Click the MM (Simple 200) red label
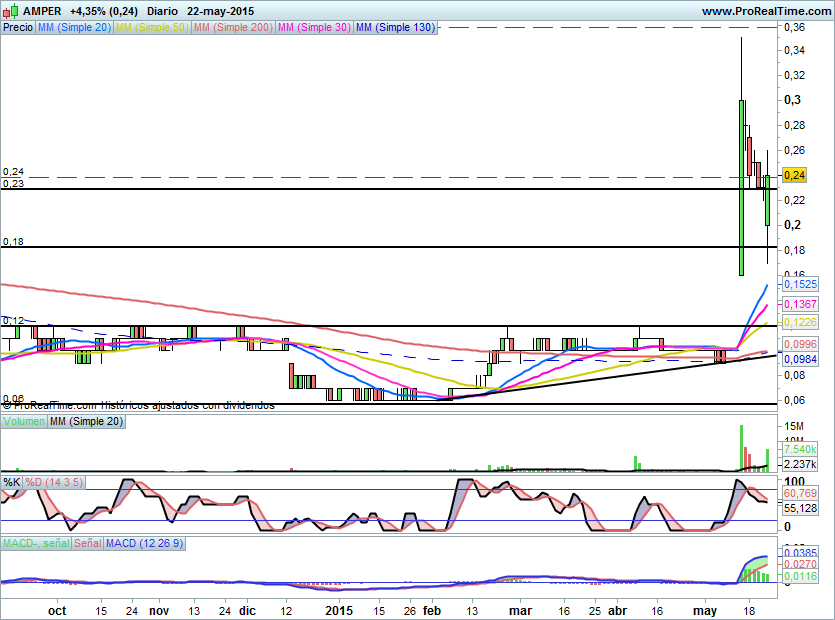Viewport: 835px width, 620px height. point(231,28)
